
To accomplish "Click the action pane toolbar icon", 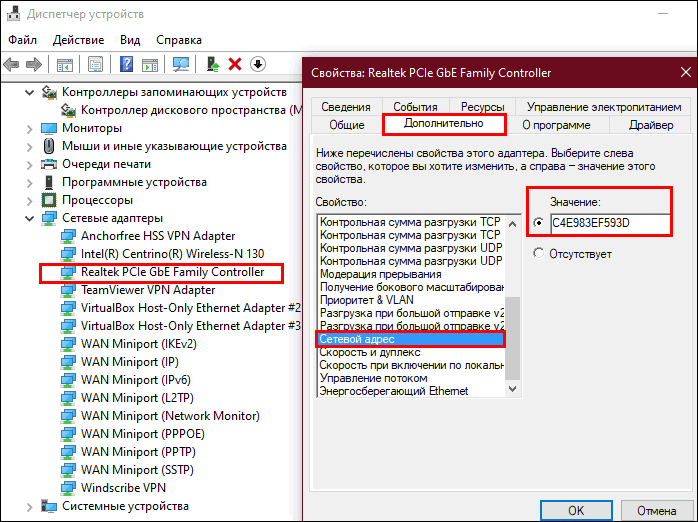I will pyautogui.click(x=150, y=65).
